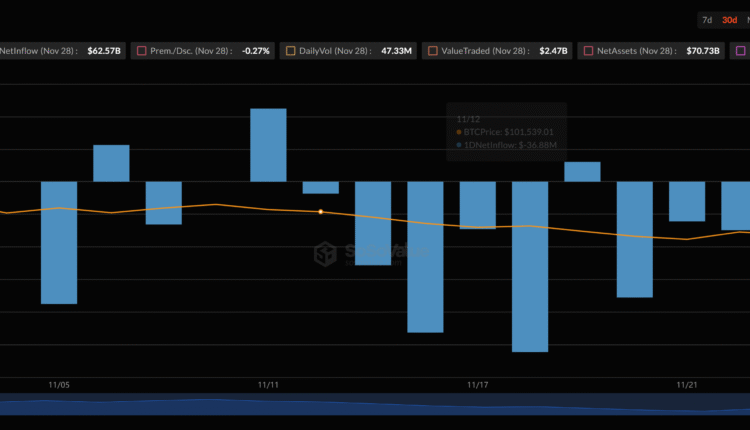Enable the DailyVol series checkbox
The image size is (750, 430).
click(x=290, y=50)
